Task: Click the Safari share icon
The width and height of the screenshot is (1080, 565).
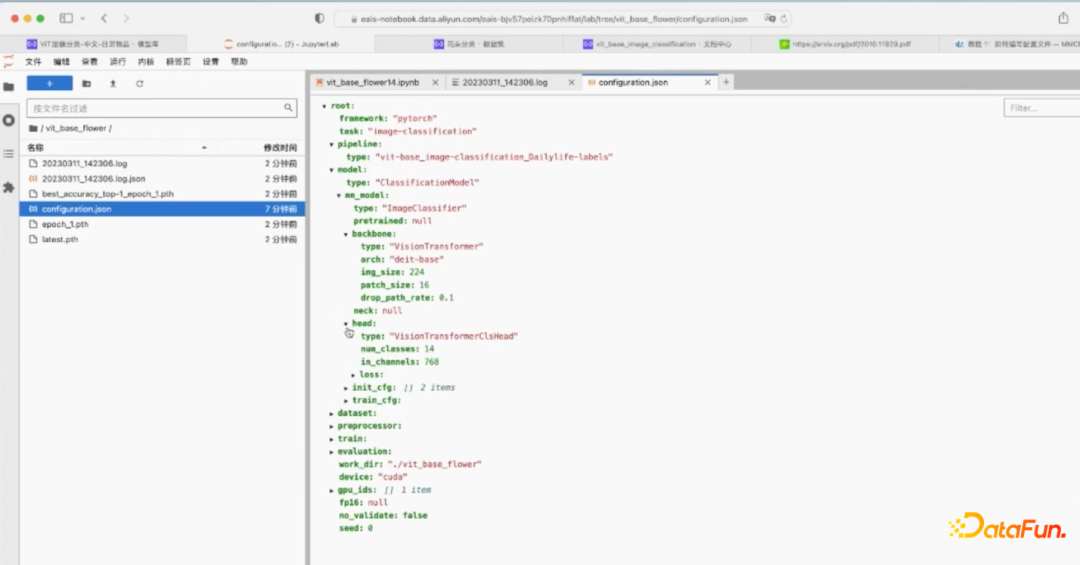Action: pyautogui.click(x=1063, y=19)
